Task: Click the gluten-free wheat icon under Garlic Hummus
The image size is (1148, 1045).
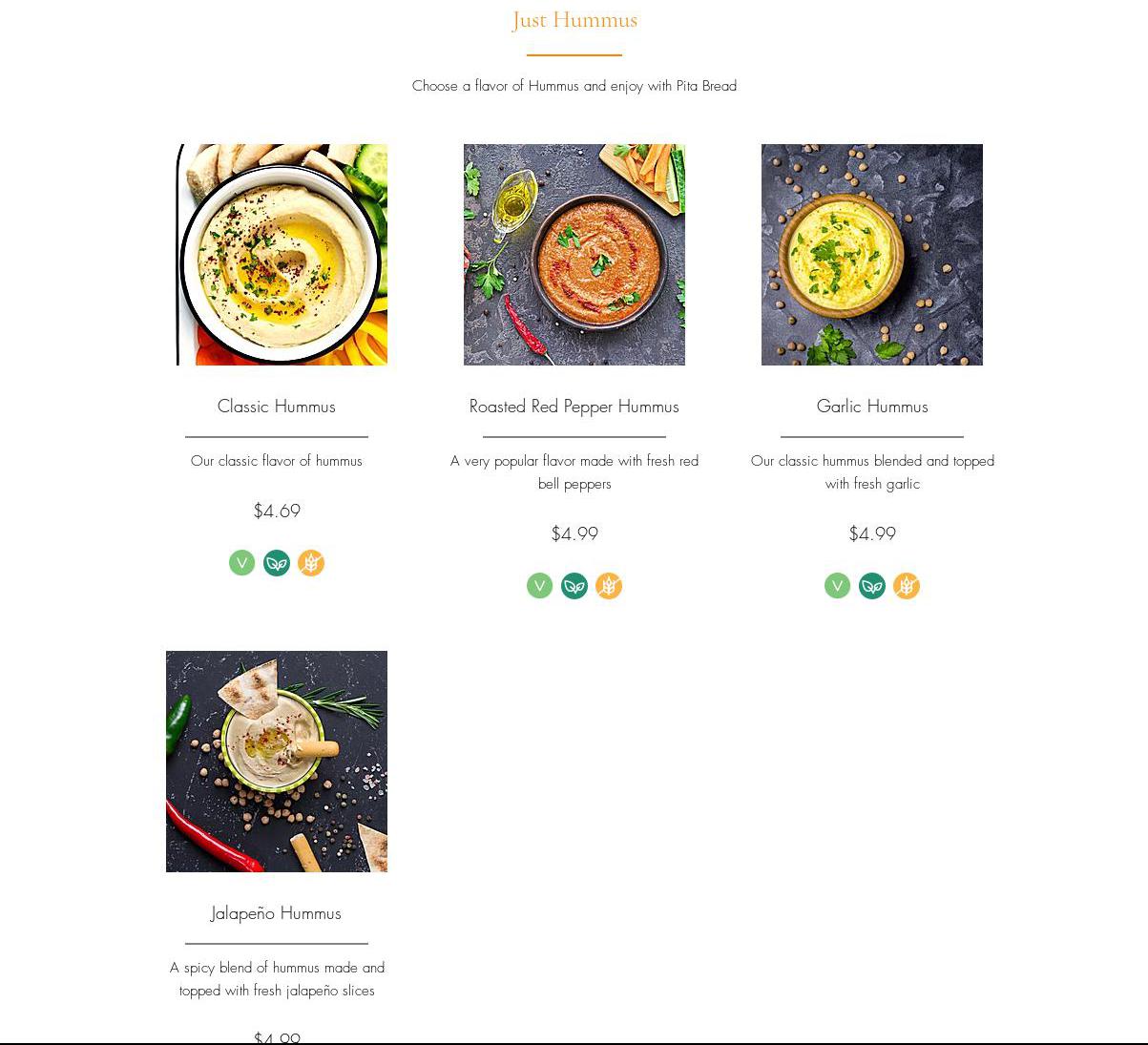Action: click(907, 586)
